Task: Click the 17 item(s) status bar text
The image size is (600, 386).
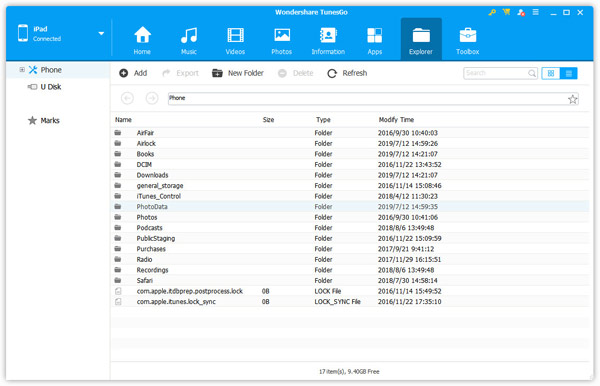Action: (349, 371)
